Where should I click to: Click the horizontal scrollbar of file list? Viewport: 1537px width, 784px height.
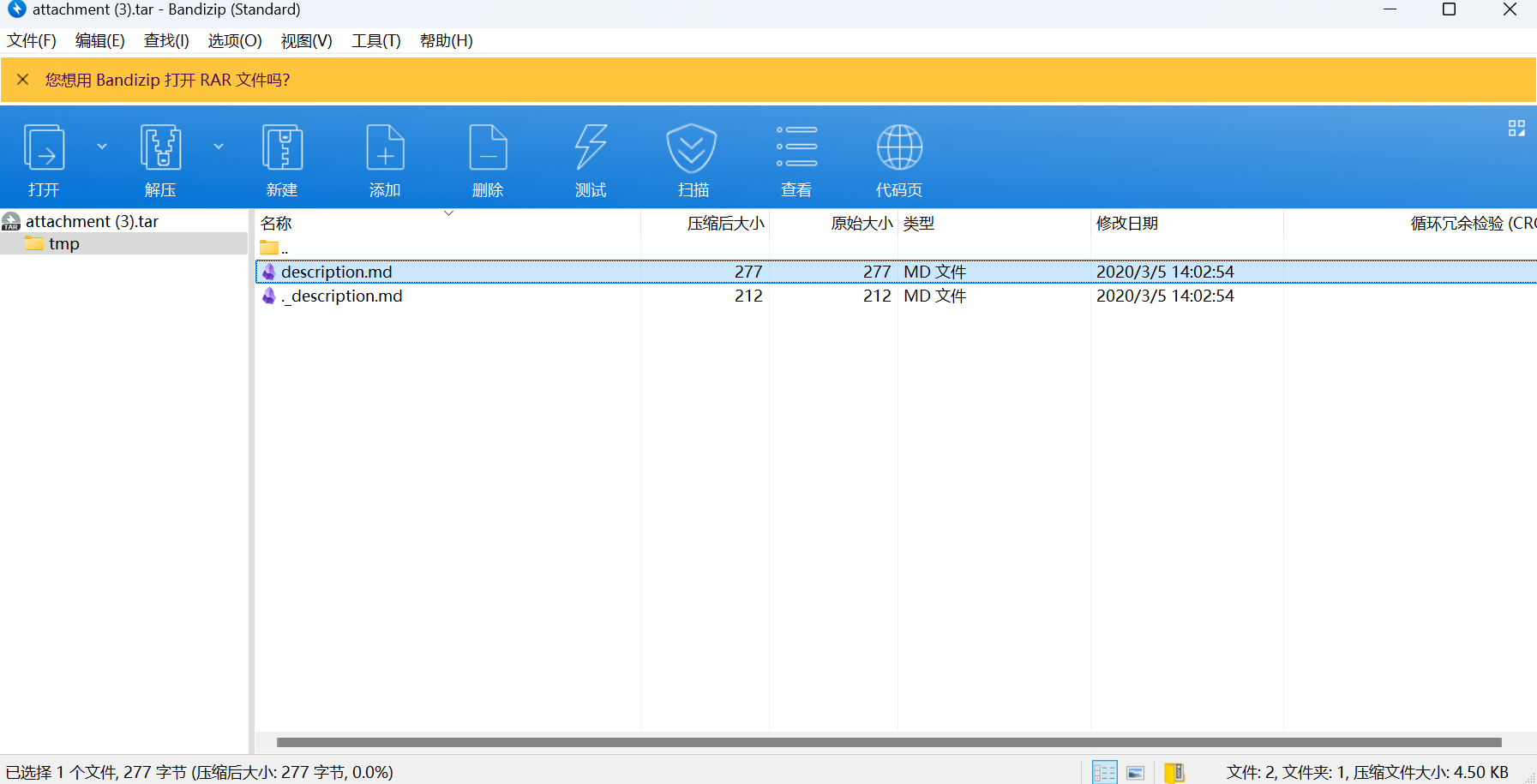point(889,742)
